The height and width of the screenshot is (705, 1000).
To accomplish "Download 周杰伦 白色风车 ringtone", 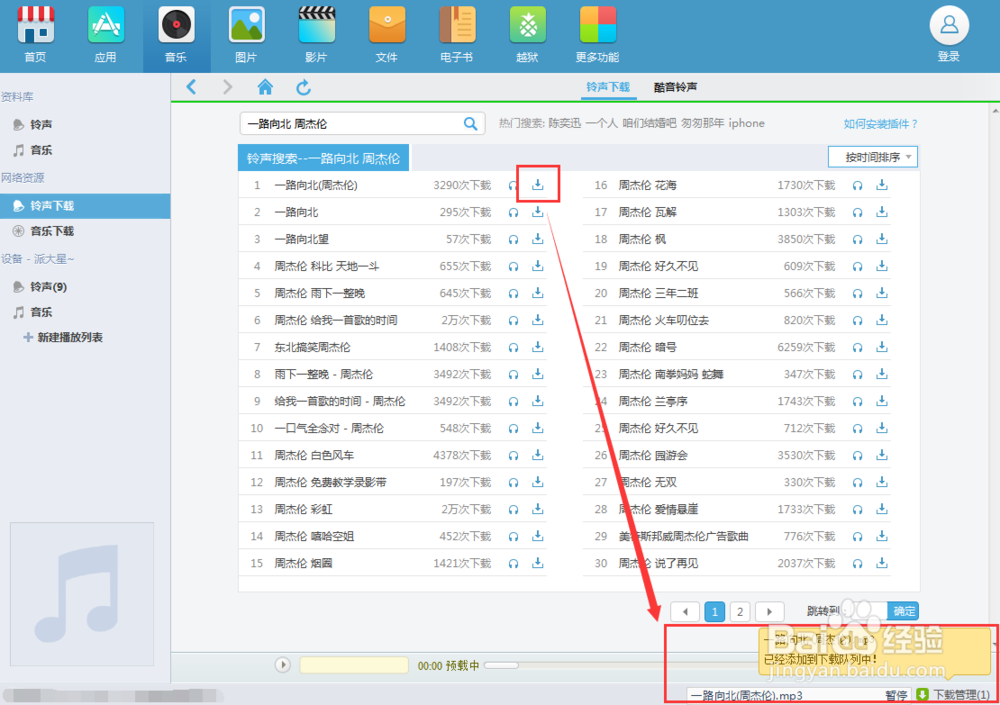I will coord(538,455).
